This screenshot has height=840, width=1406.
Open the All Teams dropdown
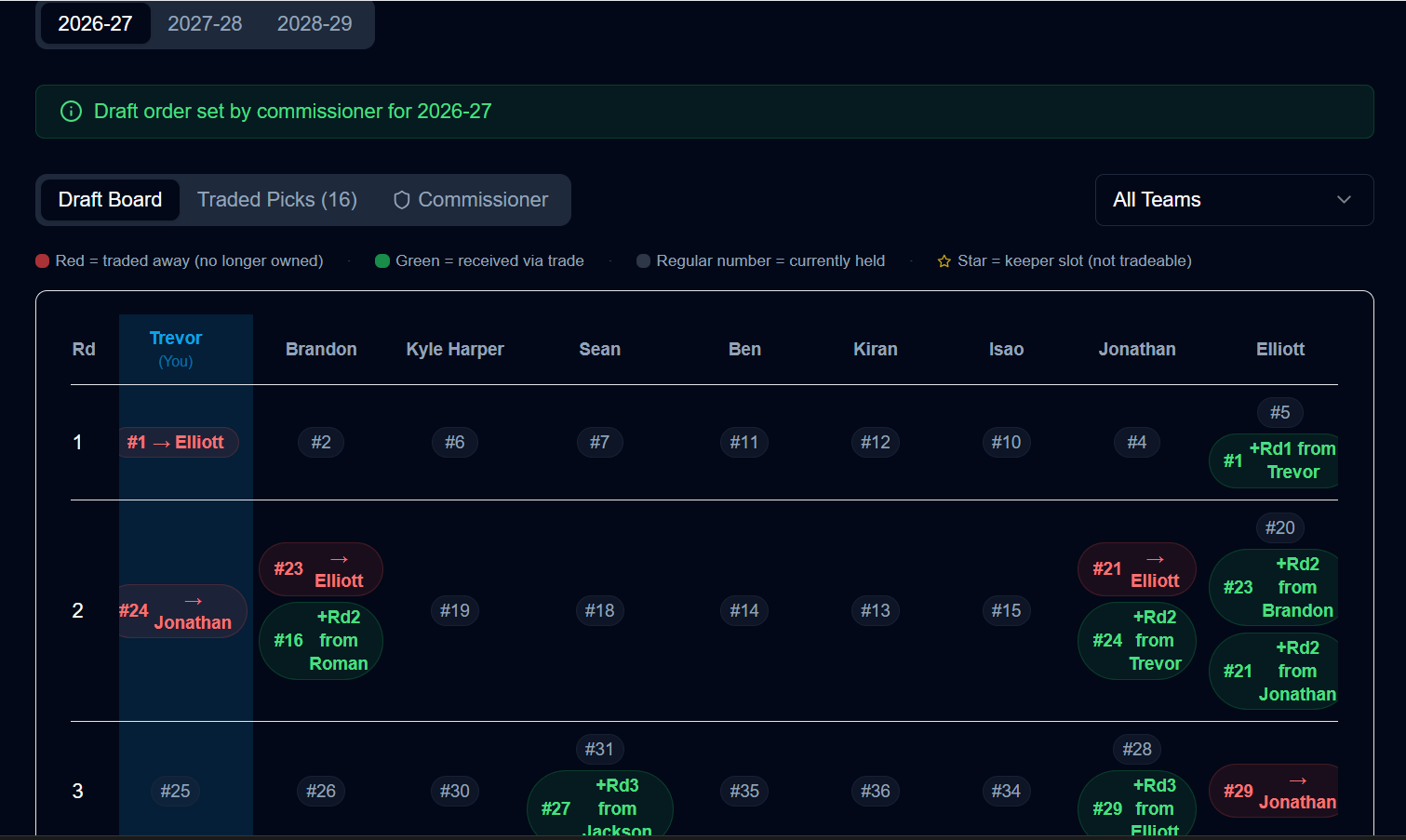tap(1234, 200)
